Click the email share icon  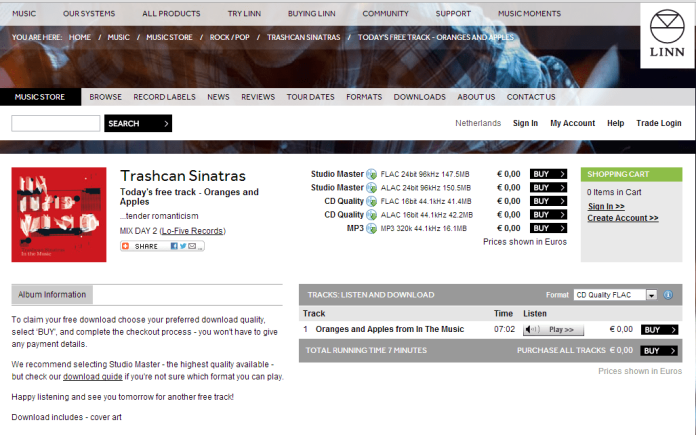[192, 246]
